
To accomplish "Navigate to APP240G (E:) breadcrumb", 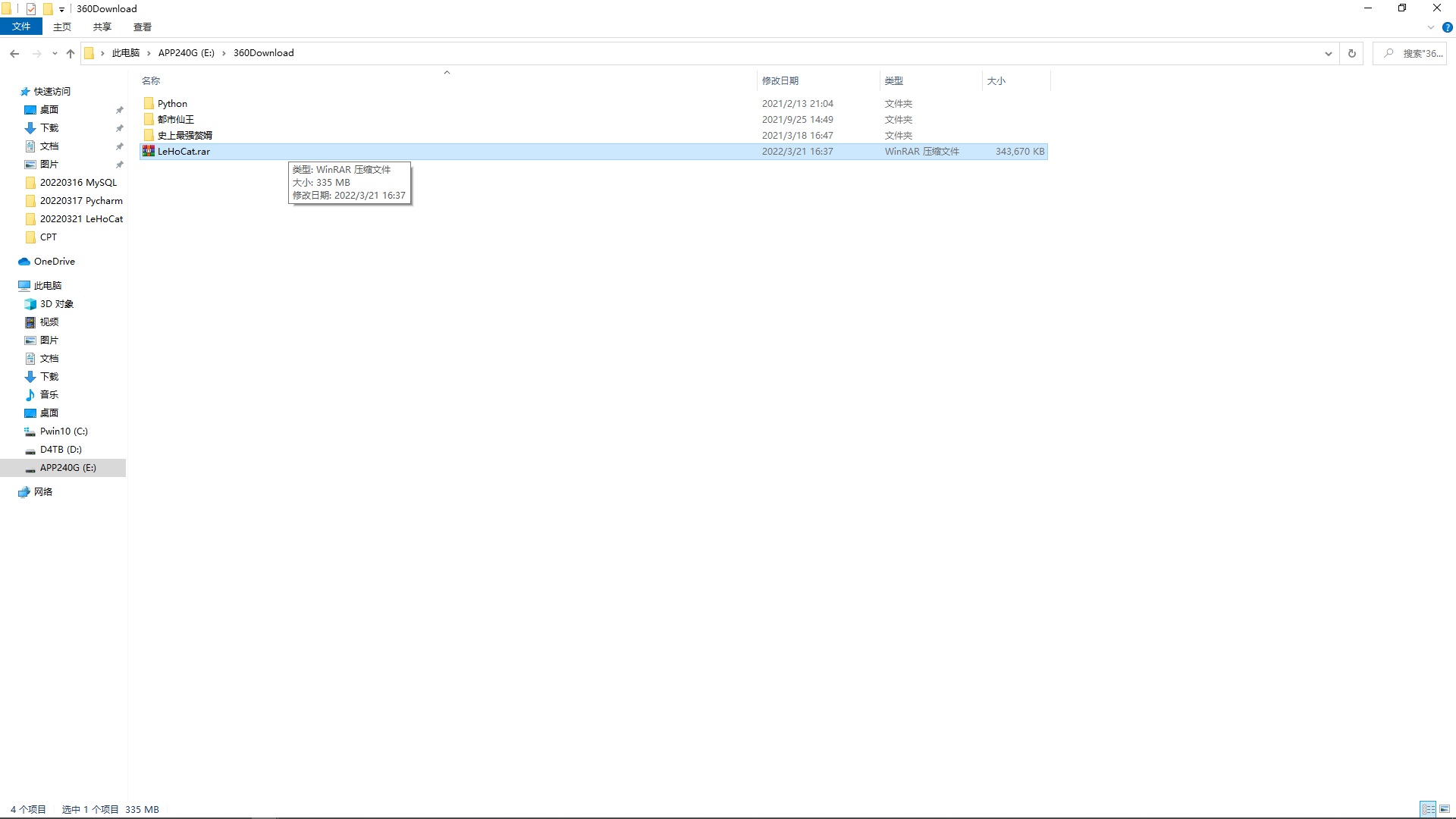I will coord(186,53).
